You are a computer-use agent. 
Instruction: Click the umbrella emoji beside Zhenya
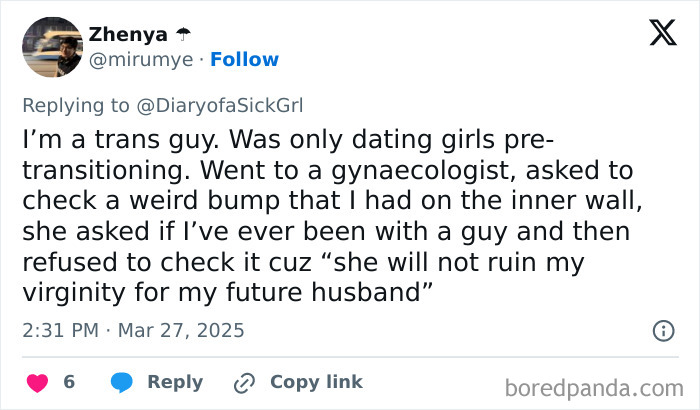coord(182,35)
